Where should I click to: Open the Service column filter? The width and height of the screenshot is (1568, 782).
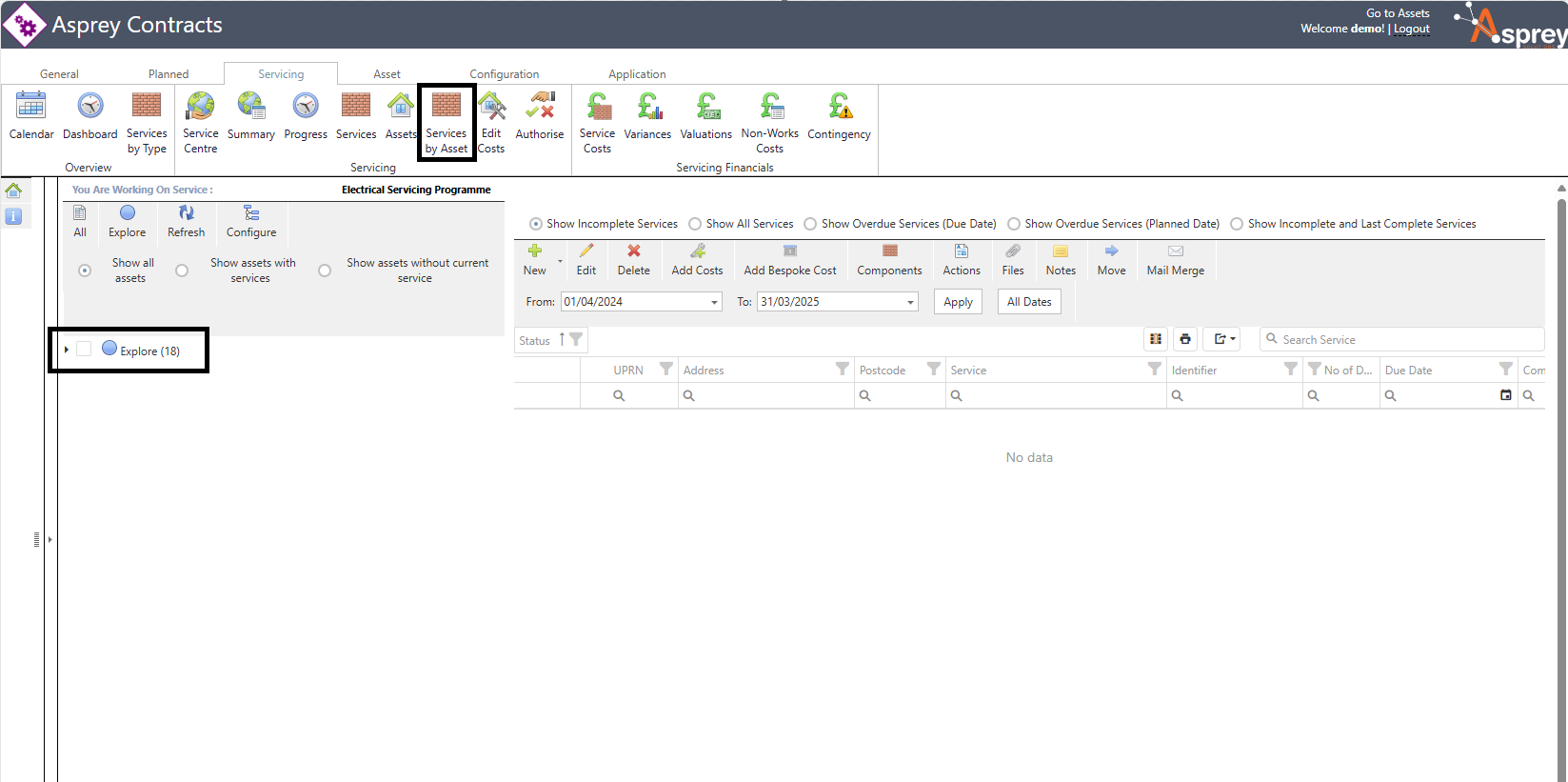(1155, 369)
